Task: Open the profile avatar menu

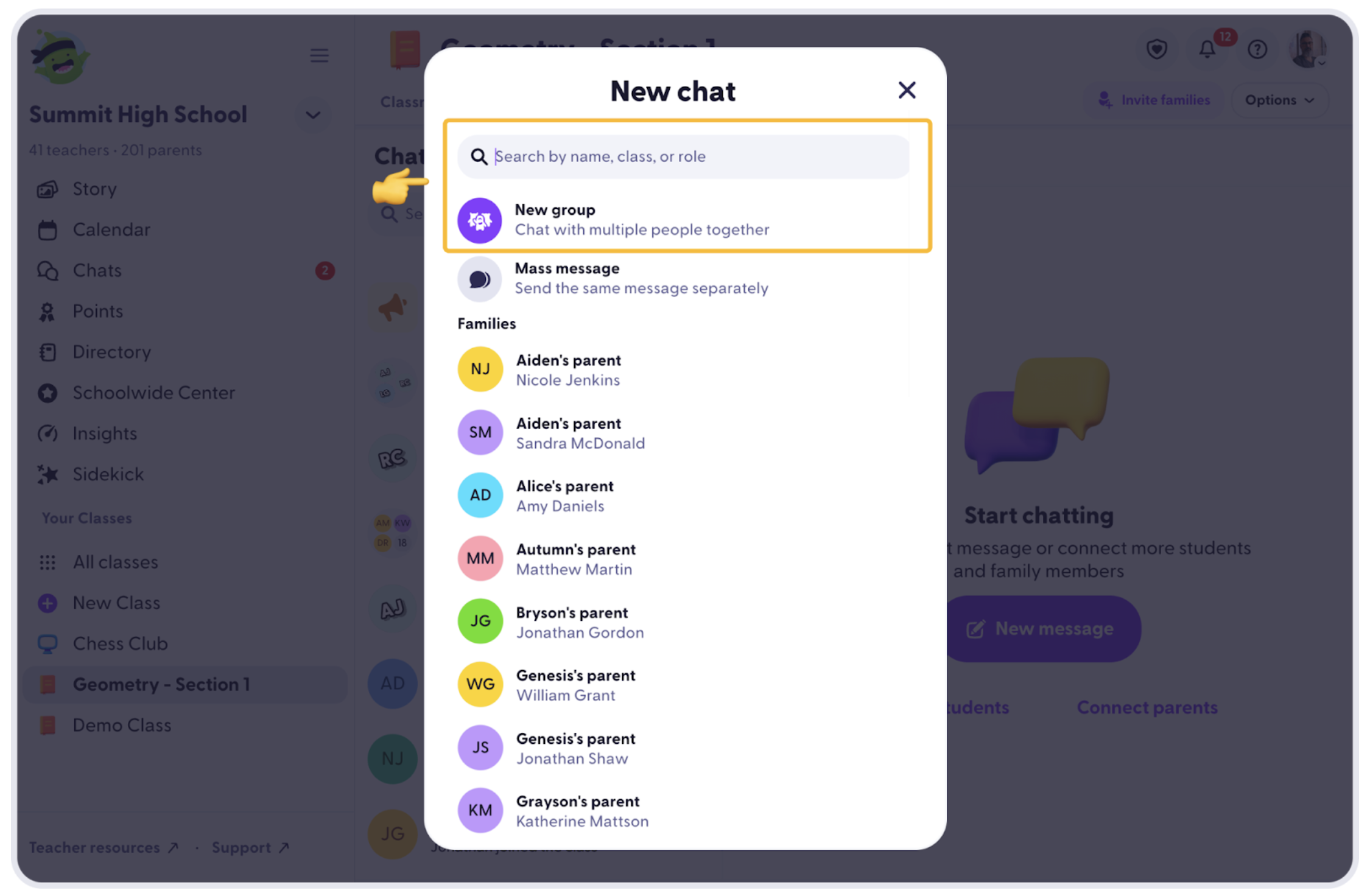Action: click(x=1307, y=49)
